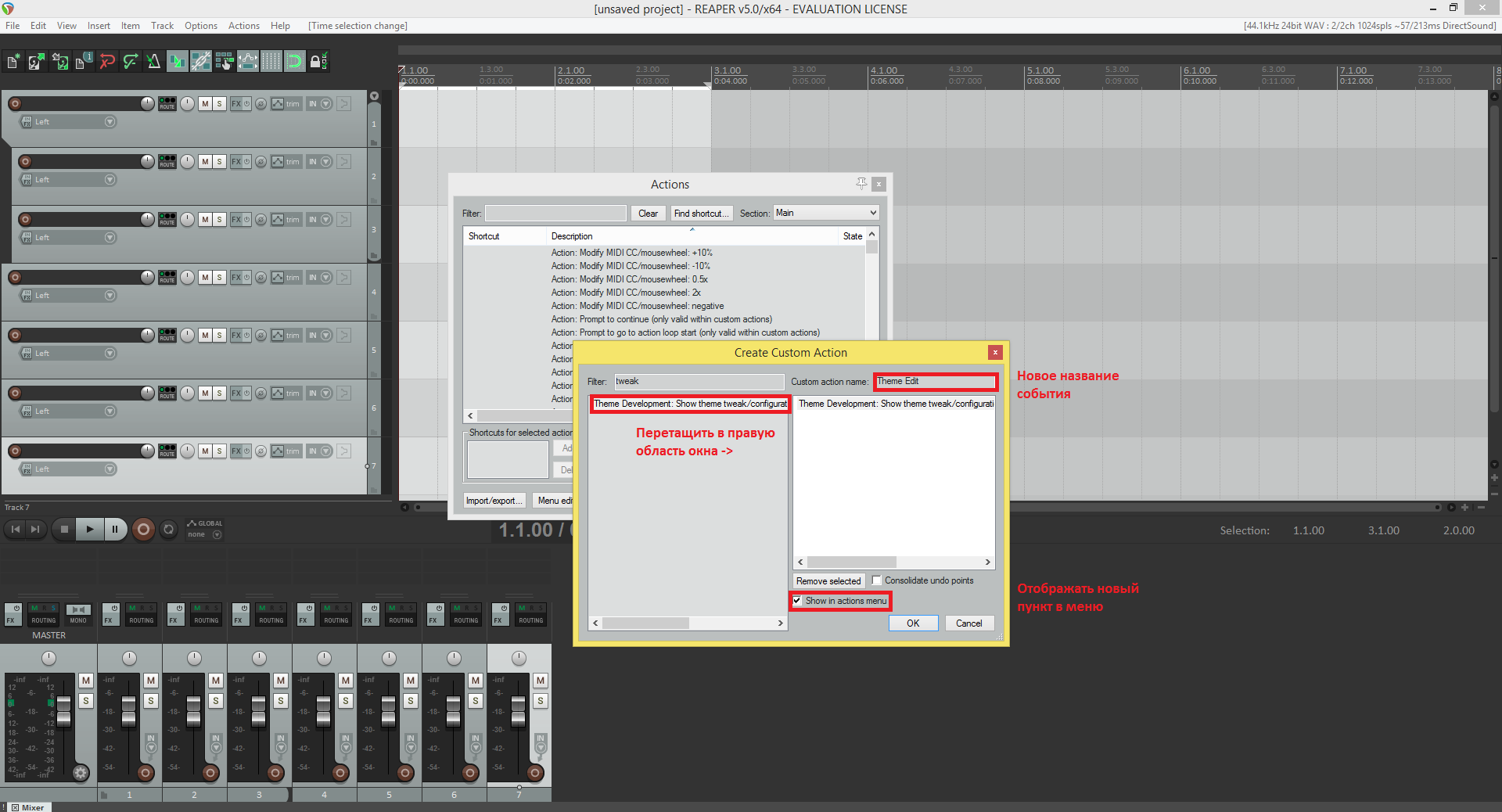This screenshot has height=812, width=1502.
Task: Open ROUTE button on track 1
Action: click(167, 103)
